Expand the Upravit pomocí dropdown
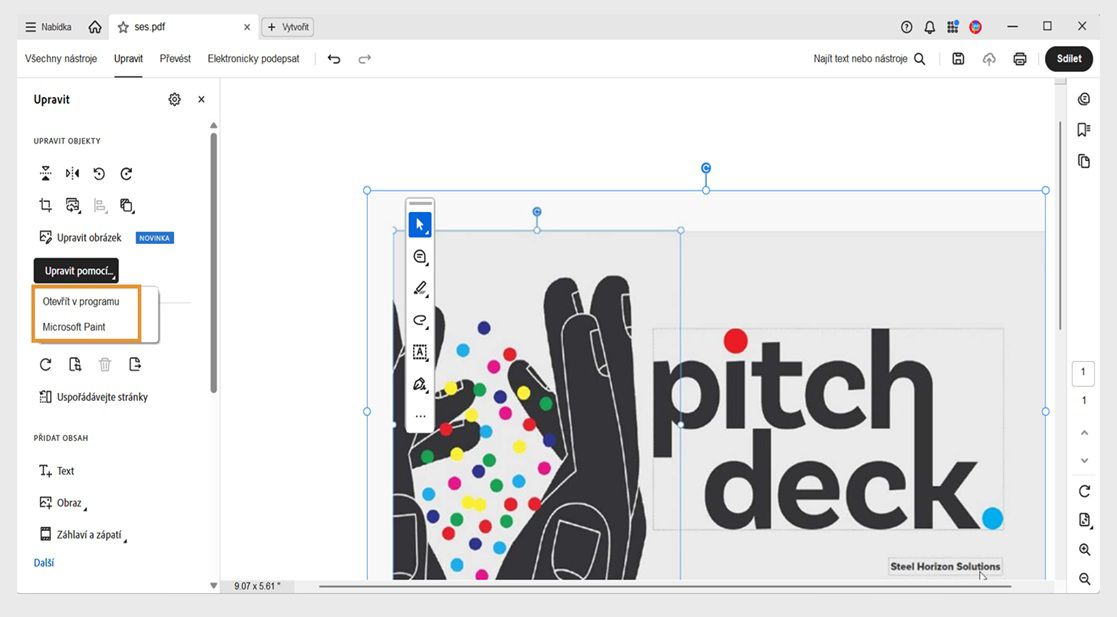1117x617 pixels. pyautogui.click(x=76, y=270)
